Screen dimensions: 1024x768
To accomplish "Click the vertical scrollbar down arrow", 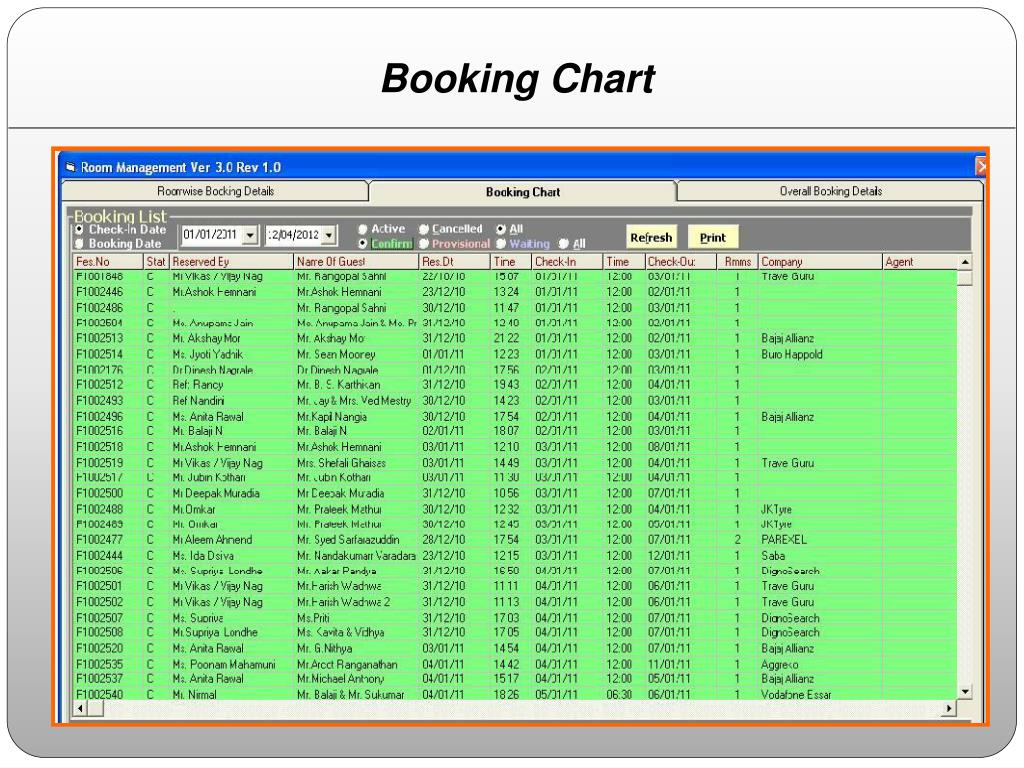I will pos(965,692).
